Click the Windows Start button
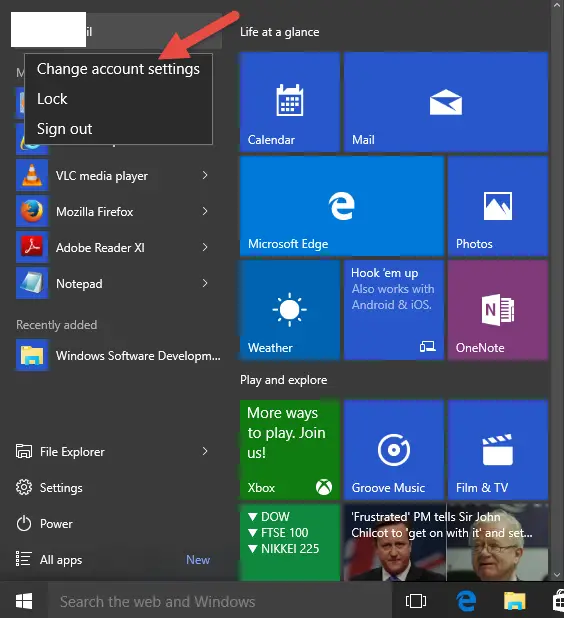Image resolution: width=564 pixels, height=618 pixels. tap(24, 601)
